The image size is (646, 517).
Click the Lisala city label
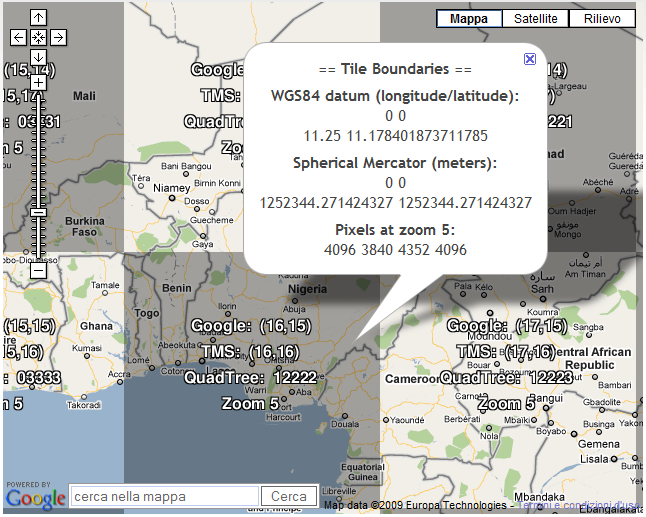[x=594, y=459]
